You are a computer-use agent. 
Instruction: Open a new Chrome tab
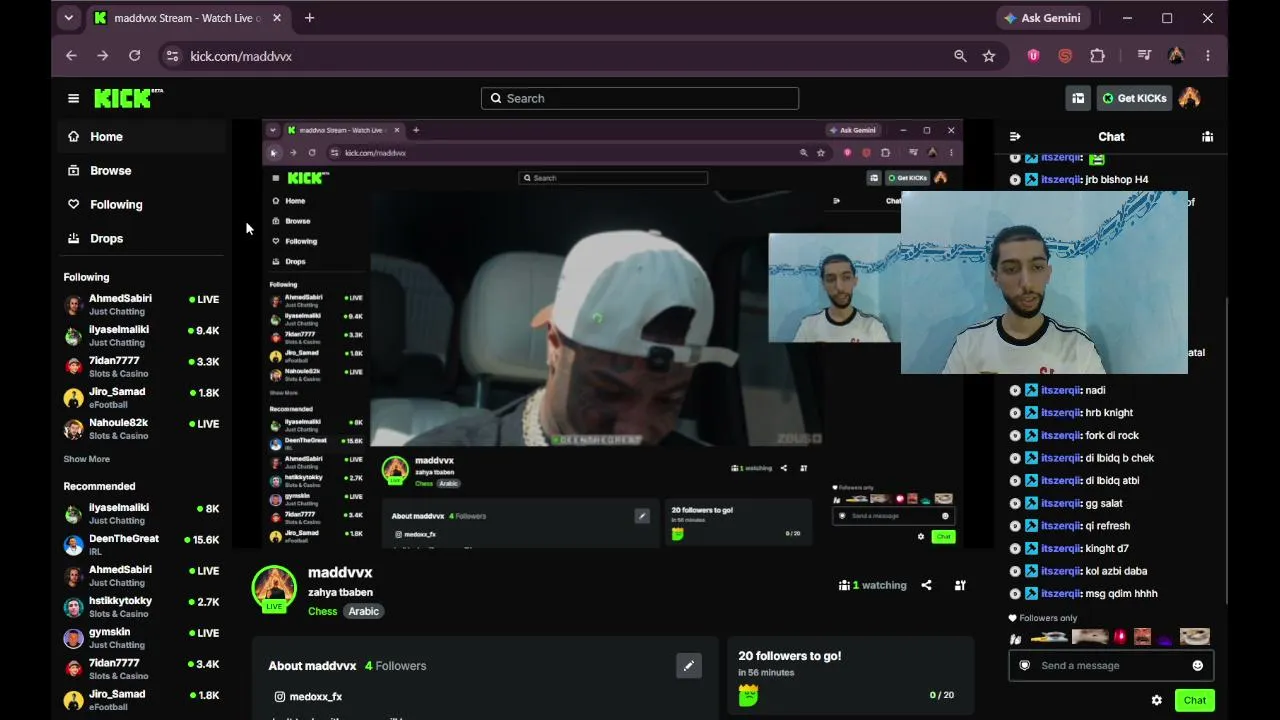pyautogui.click(x=309, y=18)
